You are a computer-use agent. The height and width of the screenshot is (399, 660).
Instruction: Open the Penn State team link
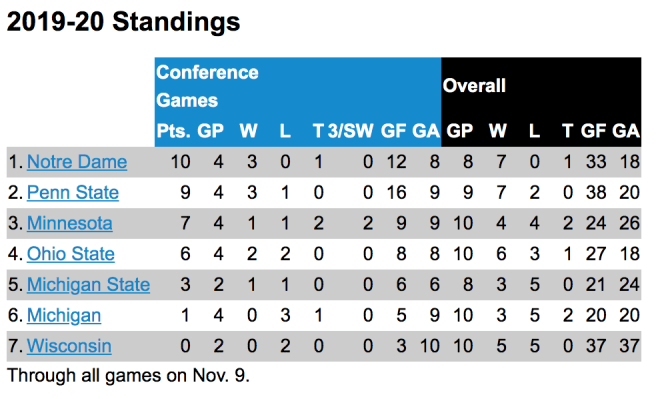(73, 192)
